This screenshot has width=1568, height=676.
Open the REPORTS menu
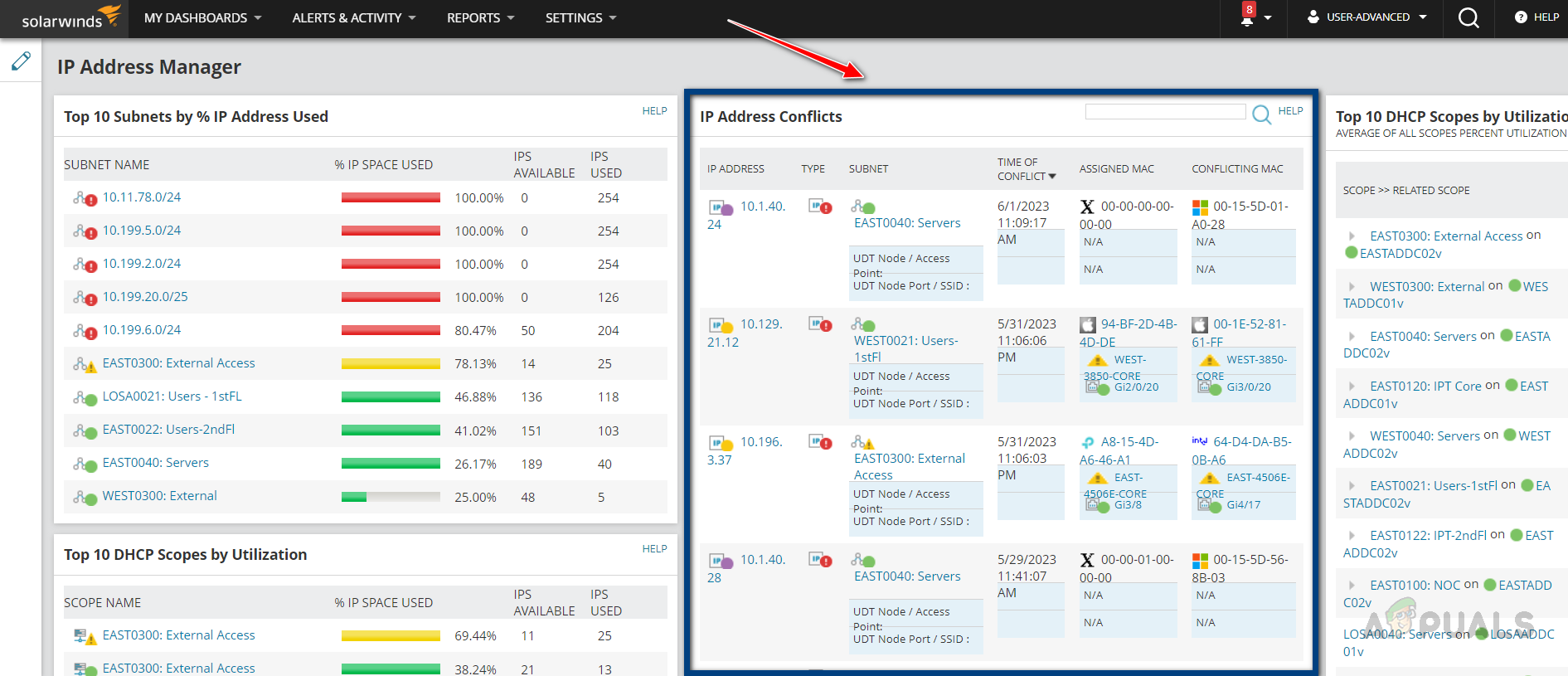(x=480, y=17)
